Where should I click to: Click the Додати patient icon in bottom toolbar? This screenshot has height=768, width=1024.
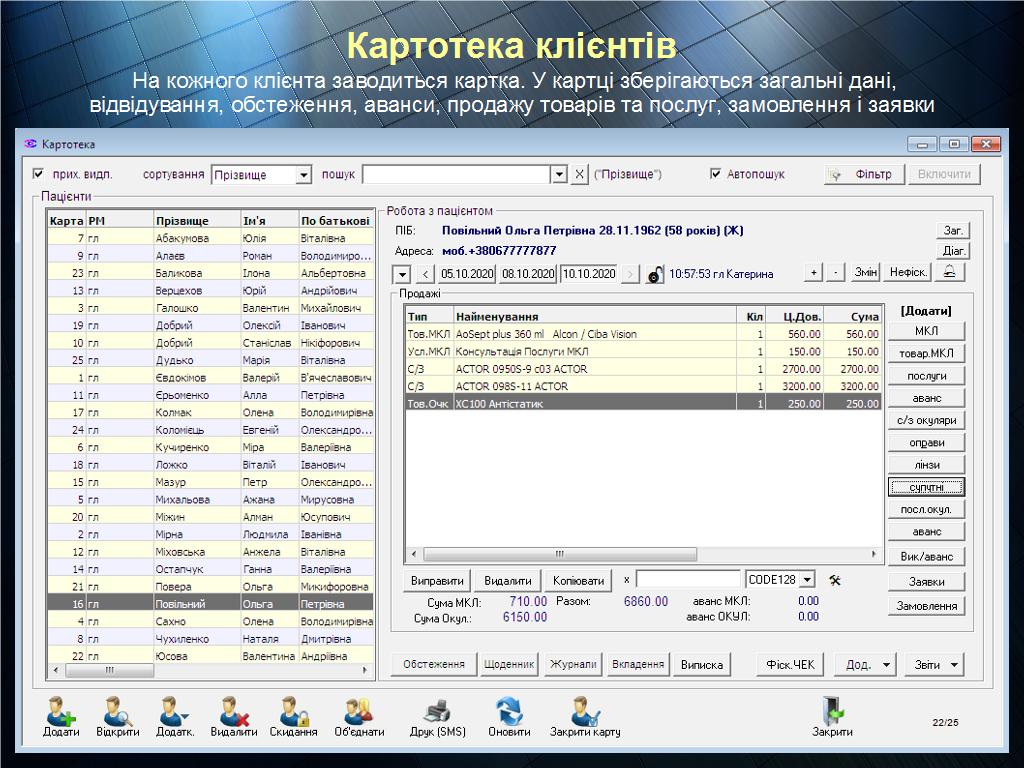[x=61, y=711]
